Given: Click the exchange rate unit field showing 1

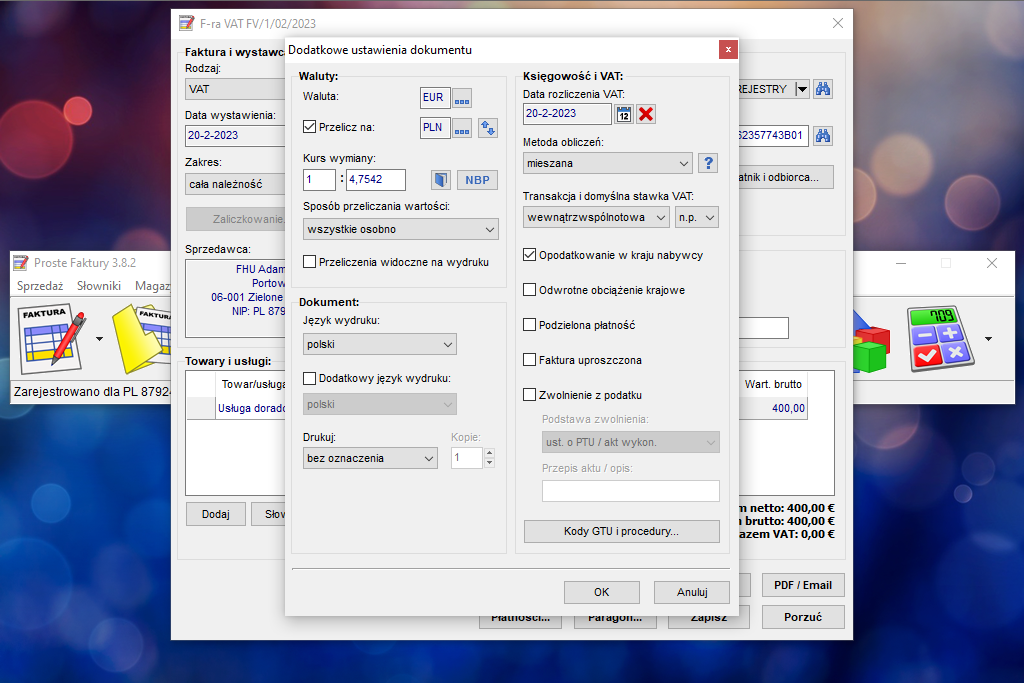Looking at the screenshot, I should click(319, 180).
